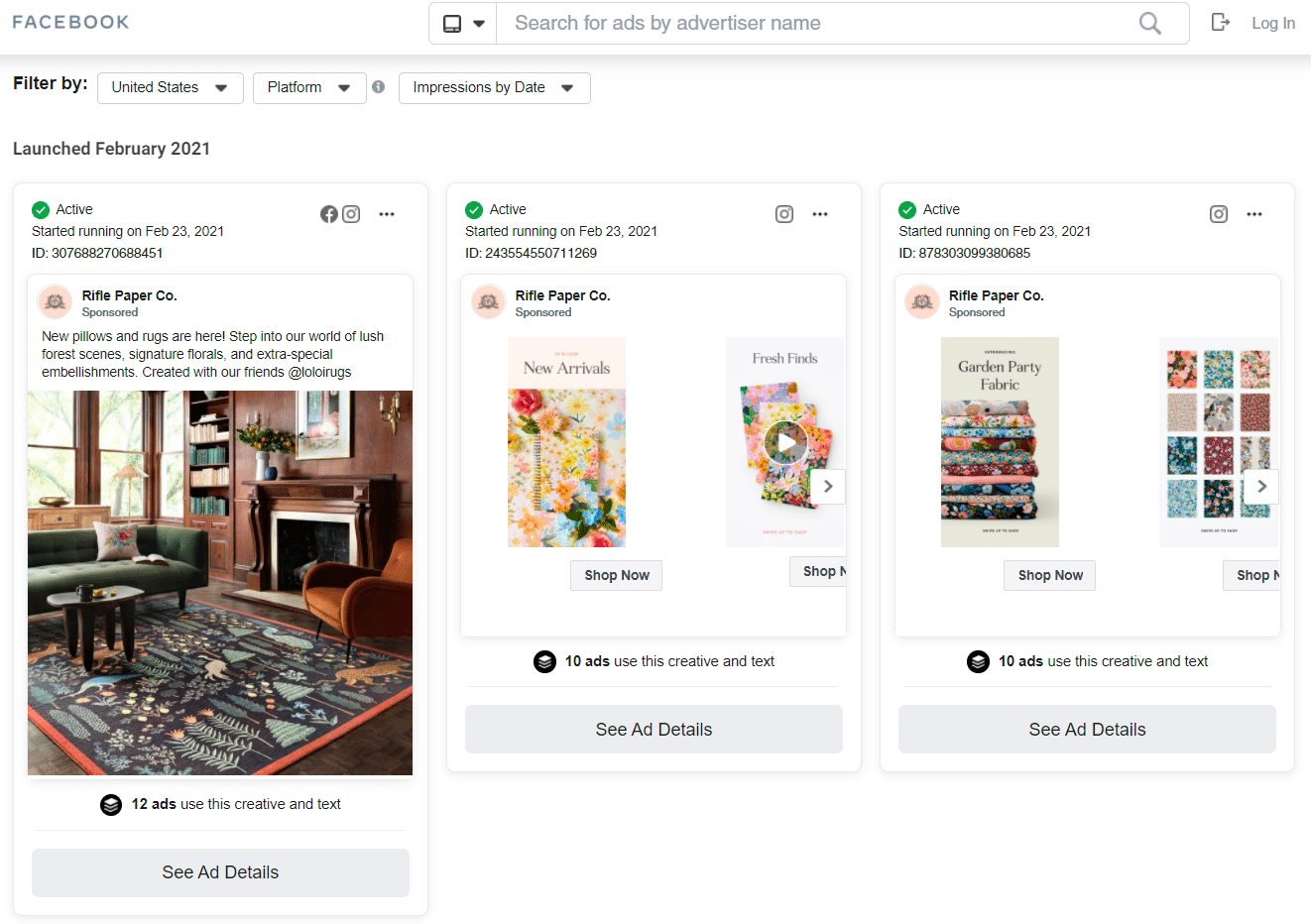Screen dimensions: 1311x924
Task: Open three-dot menu on first ad card
Action: point(387,214)
